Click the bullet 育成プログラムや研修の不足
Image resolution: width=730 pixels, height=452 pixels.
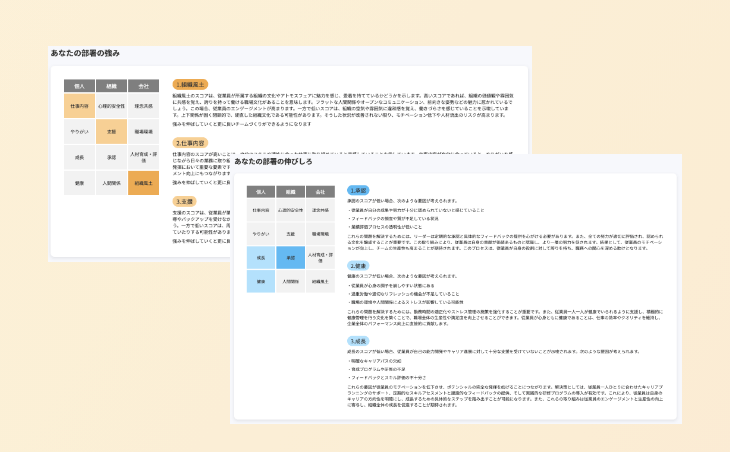377,370
